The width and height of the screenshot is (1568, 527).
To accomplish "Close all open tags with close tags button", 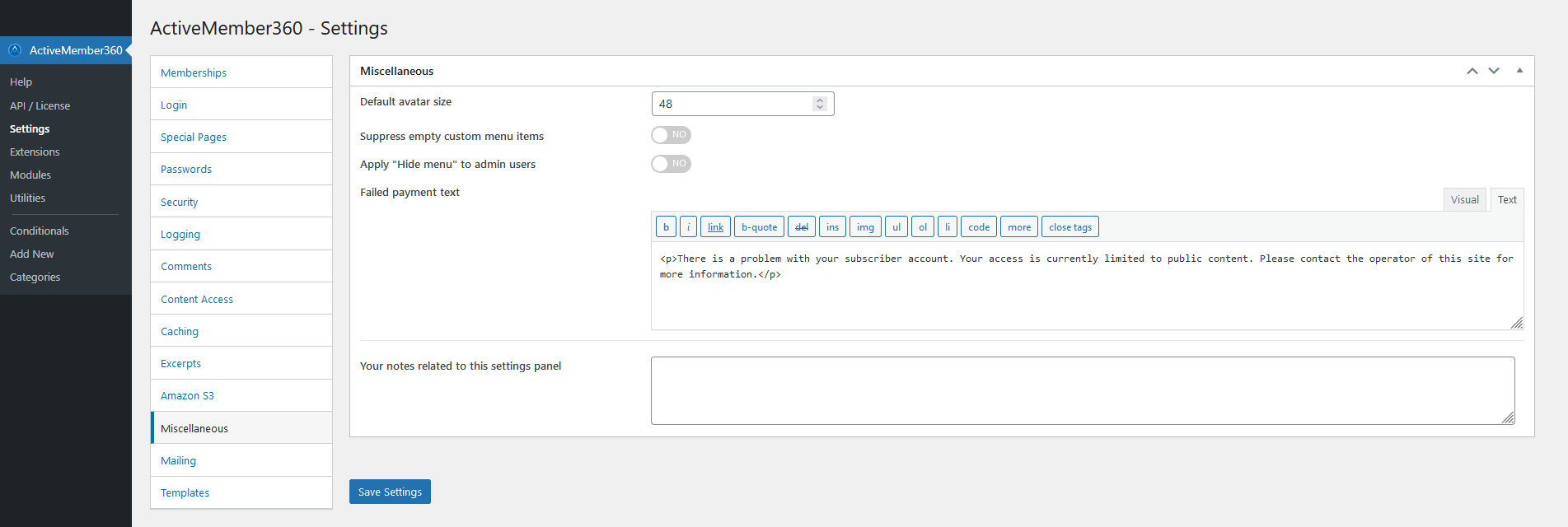I will click(x=1070, y=226).
